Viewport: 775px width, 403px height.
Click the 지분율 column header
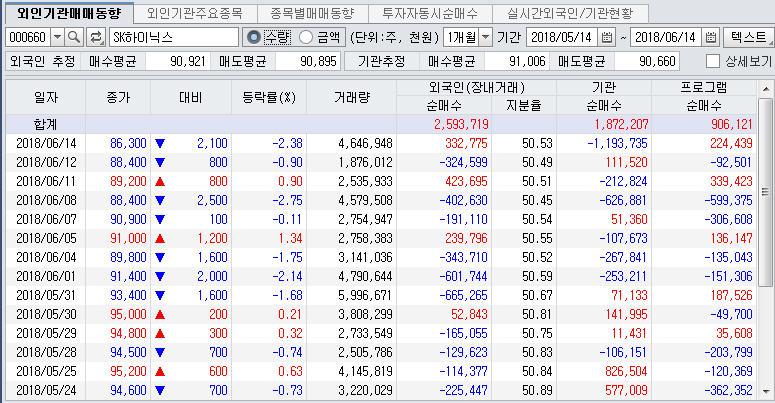pyautogui.click(x=524, y=105)
